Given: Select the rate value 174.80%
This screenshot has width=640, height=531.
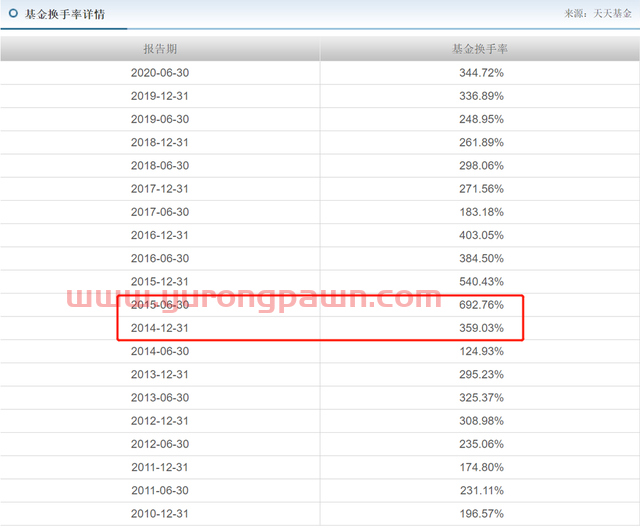Looking at the screenshot, I should [481, 467].
